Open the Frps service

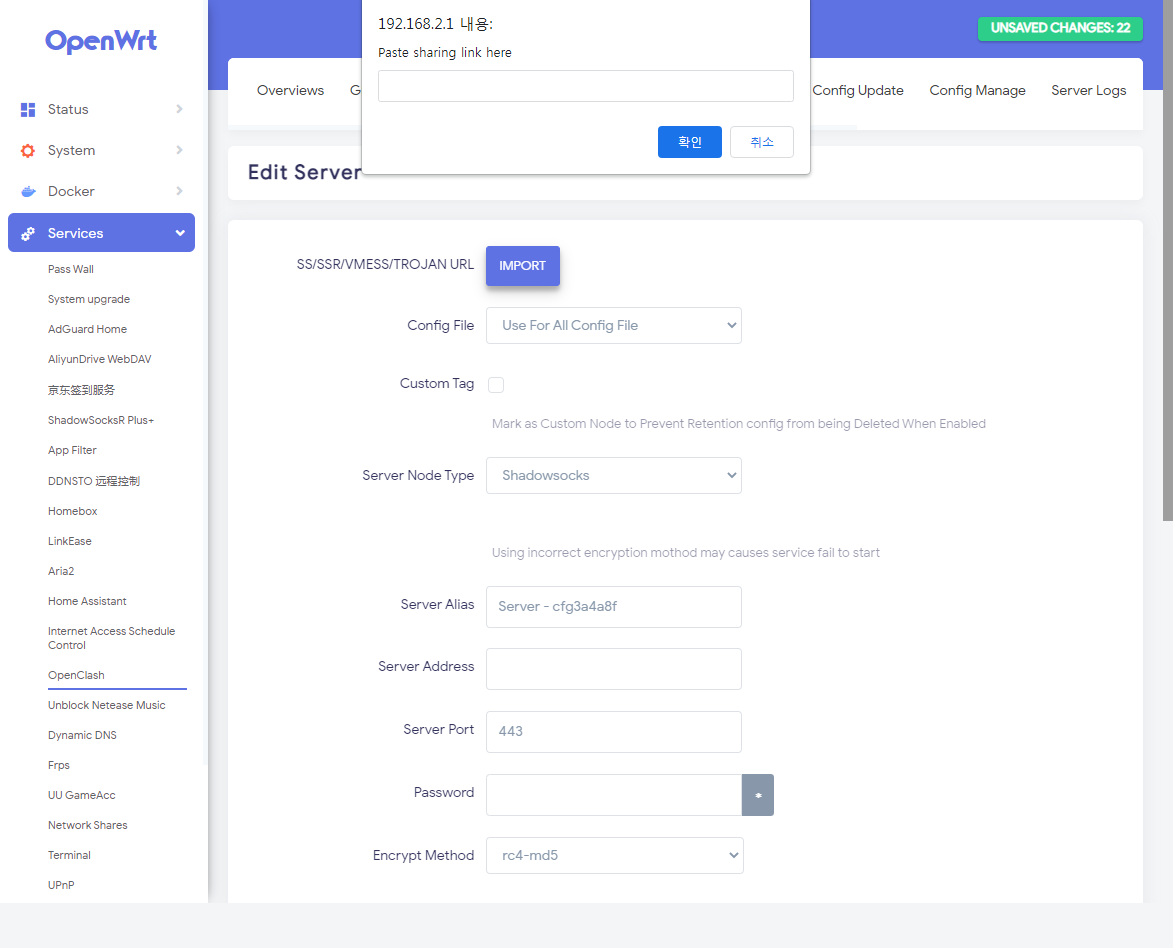click(59, 765)
